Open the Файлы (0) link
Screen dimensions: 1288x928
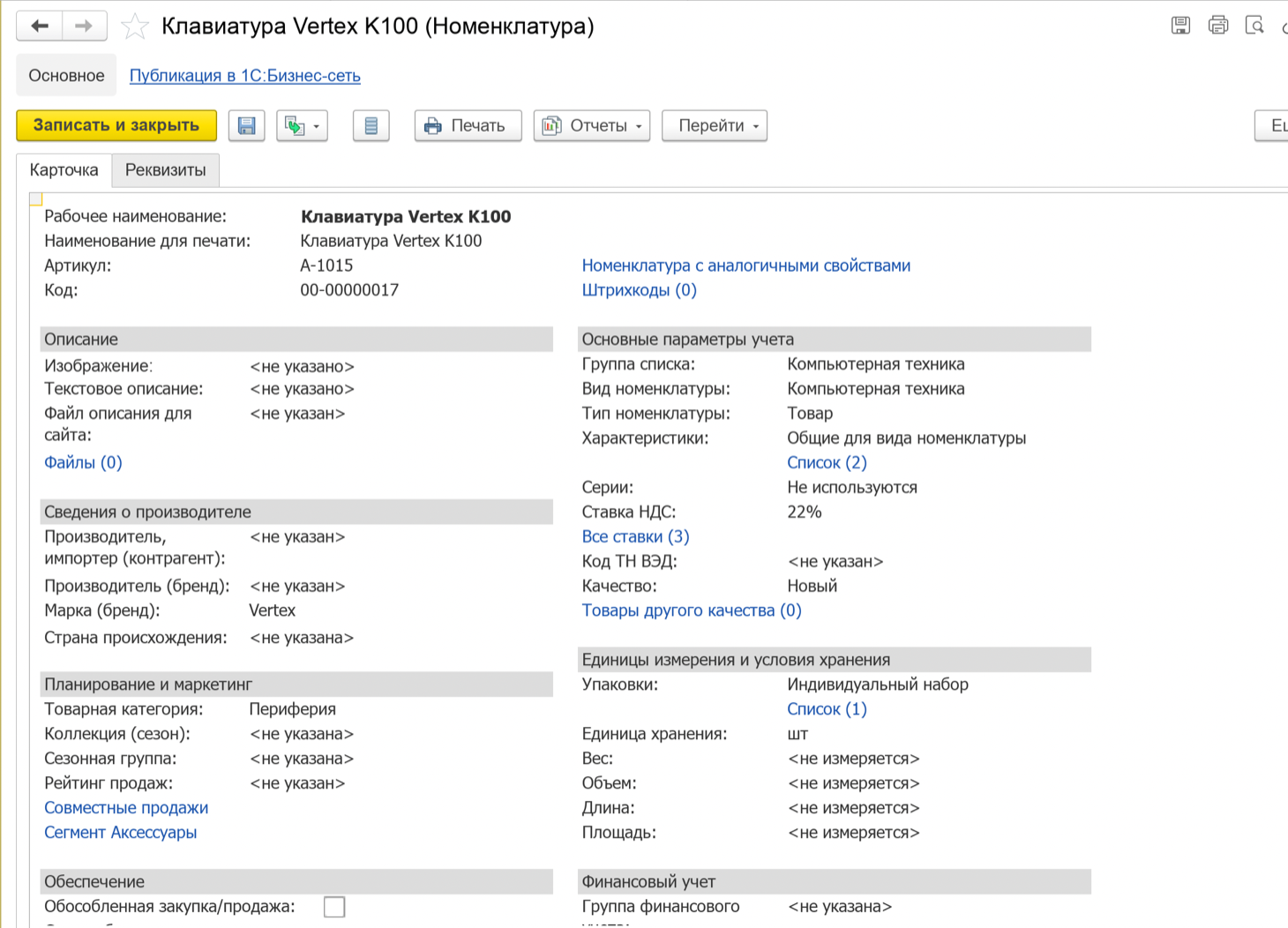(x=83, y=462)
